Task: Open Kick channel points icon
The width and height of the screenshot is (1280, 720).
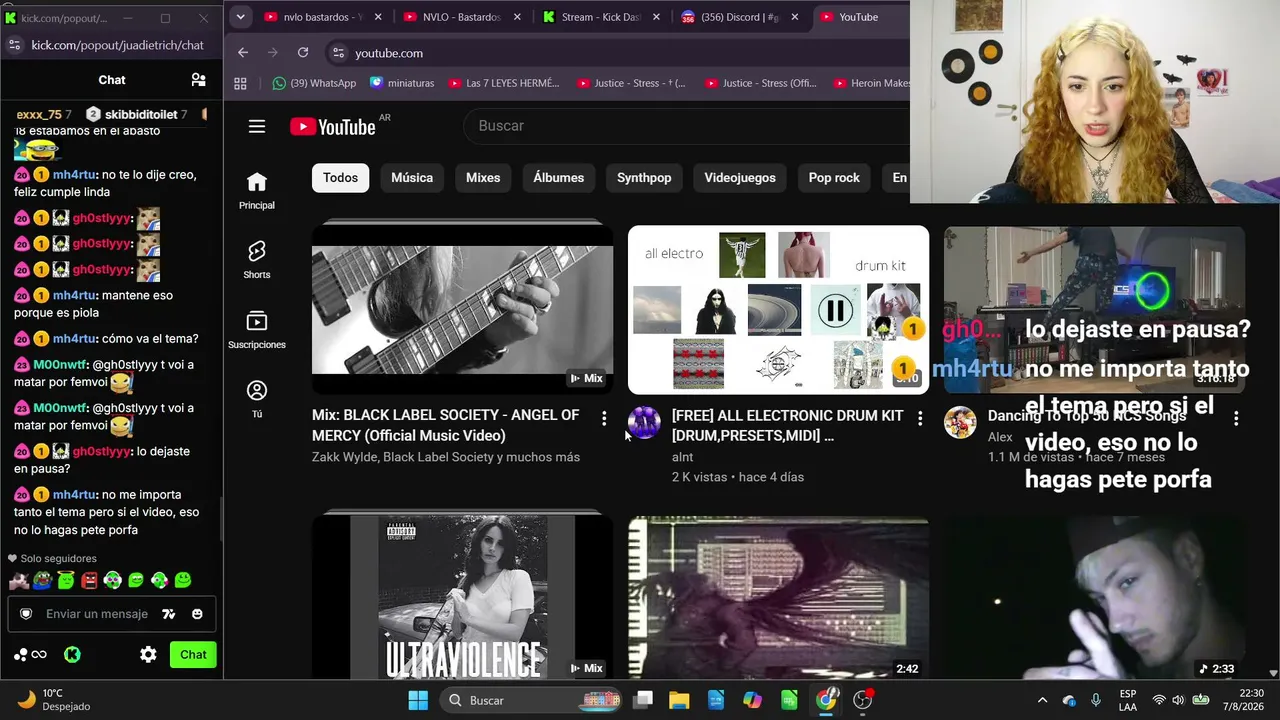Action: click(x=30, y=655)
